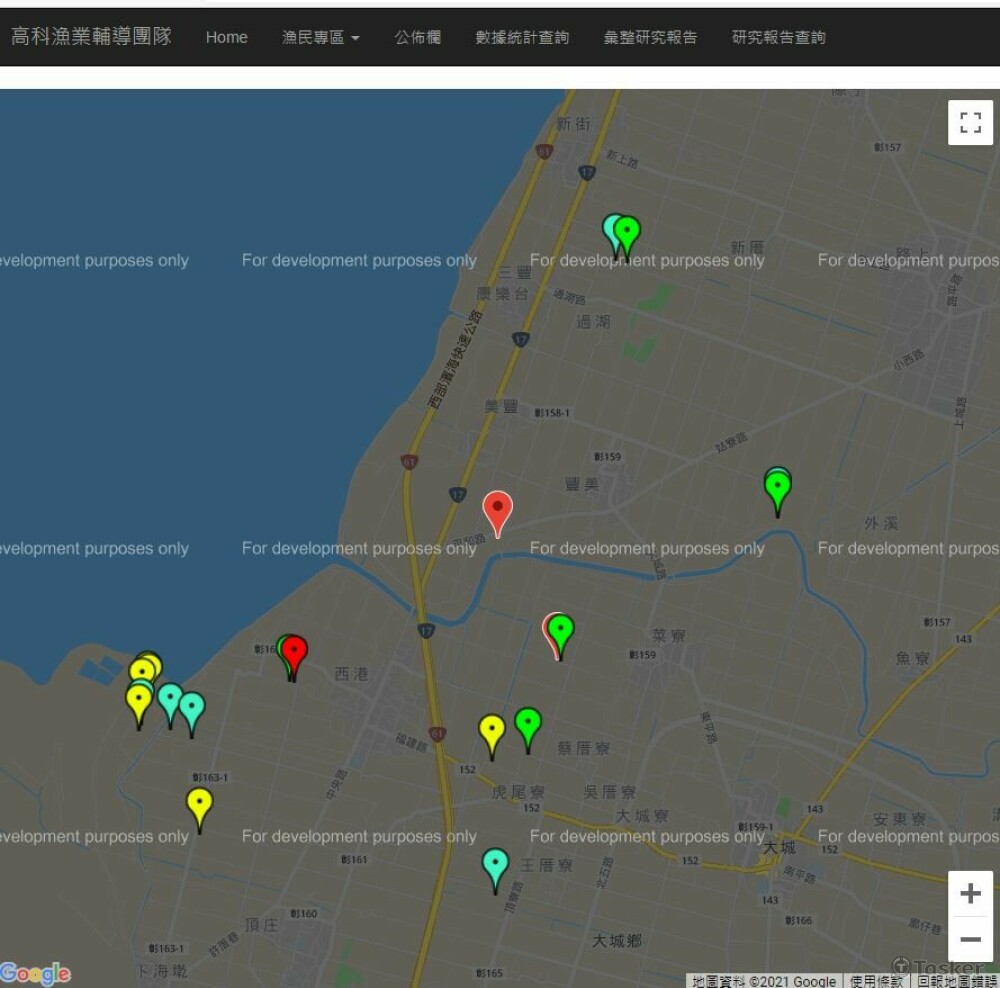1000x988 pixels.
Task: Click the Google logo on the map
Action: 36,973
